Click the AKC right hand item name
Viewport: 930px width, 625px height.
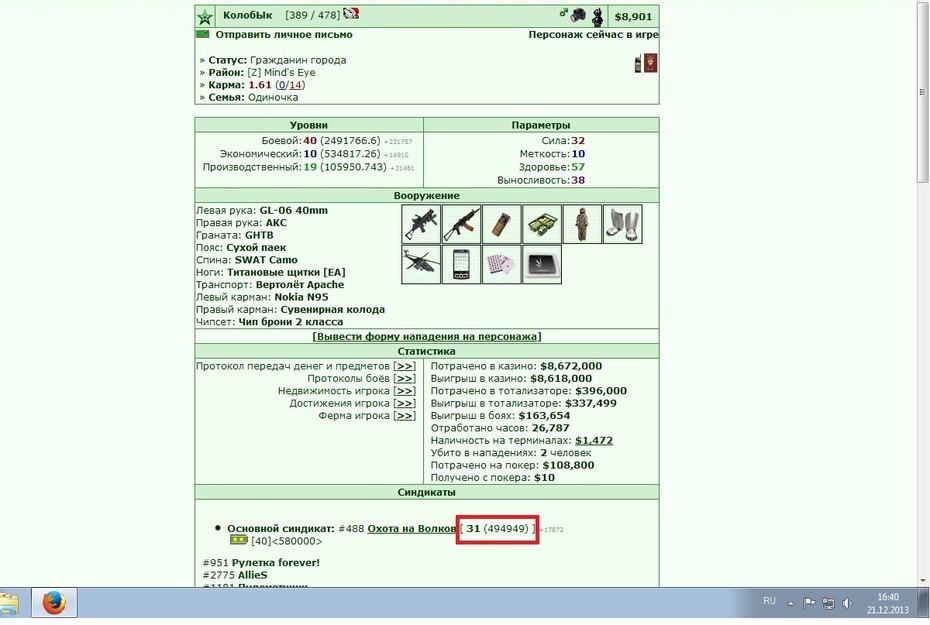[276, 223]
